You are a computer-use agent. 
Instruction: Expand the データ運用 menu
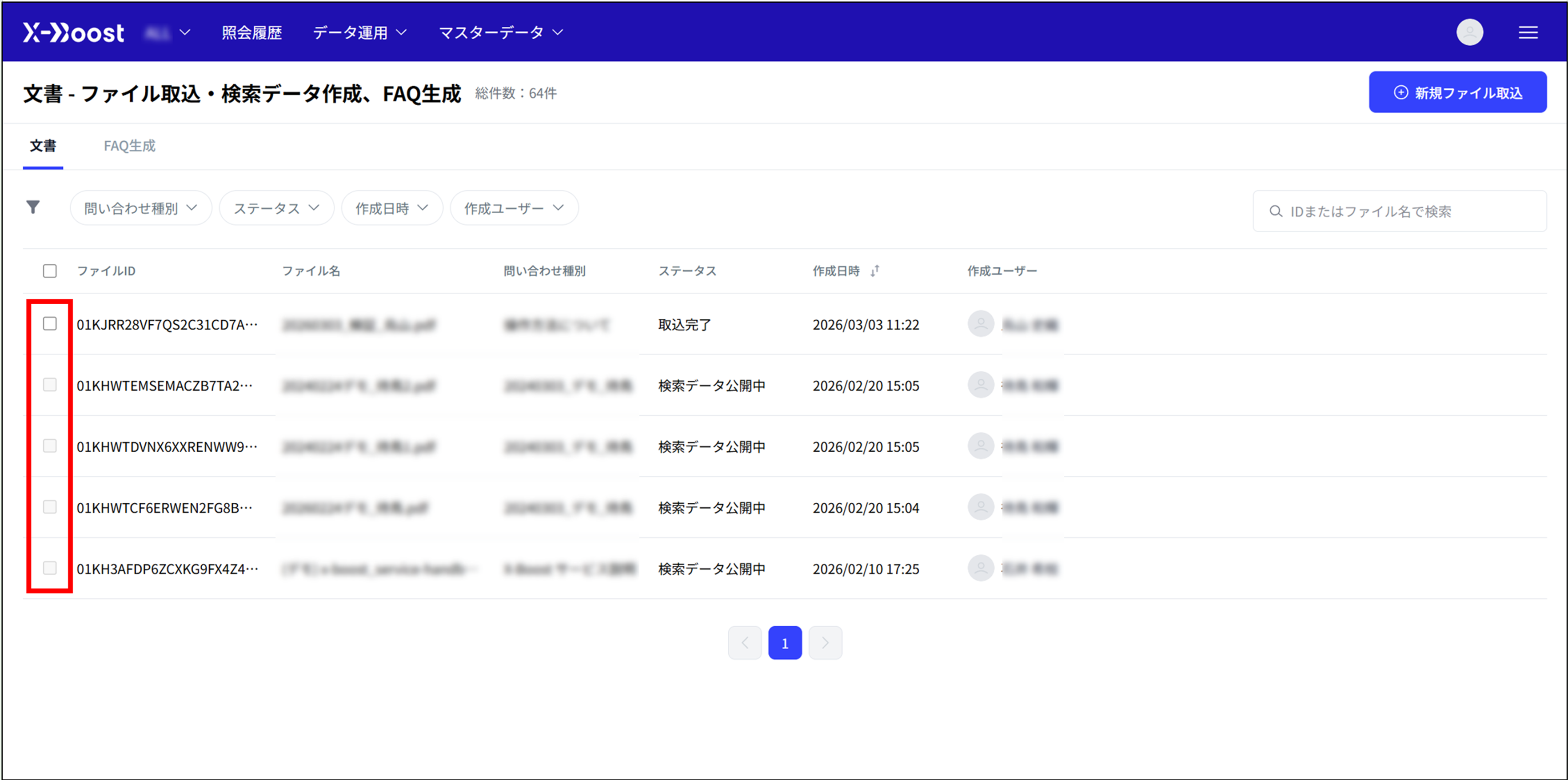coord(360,32)
